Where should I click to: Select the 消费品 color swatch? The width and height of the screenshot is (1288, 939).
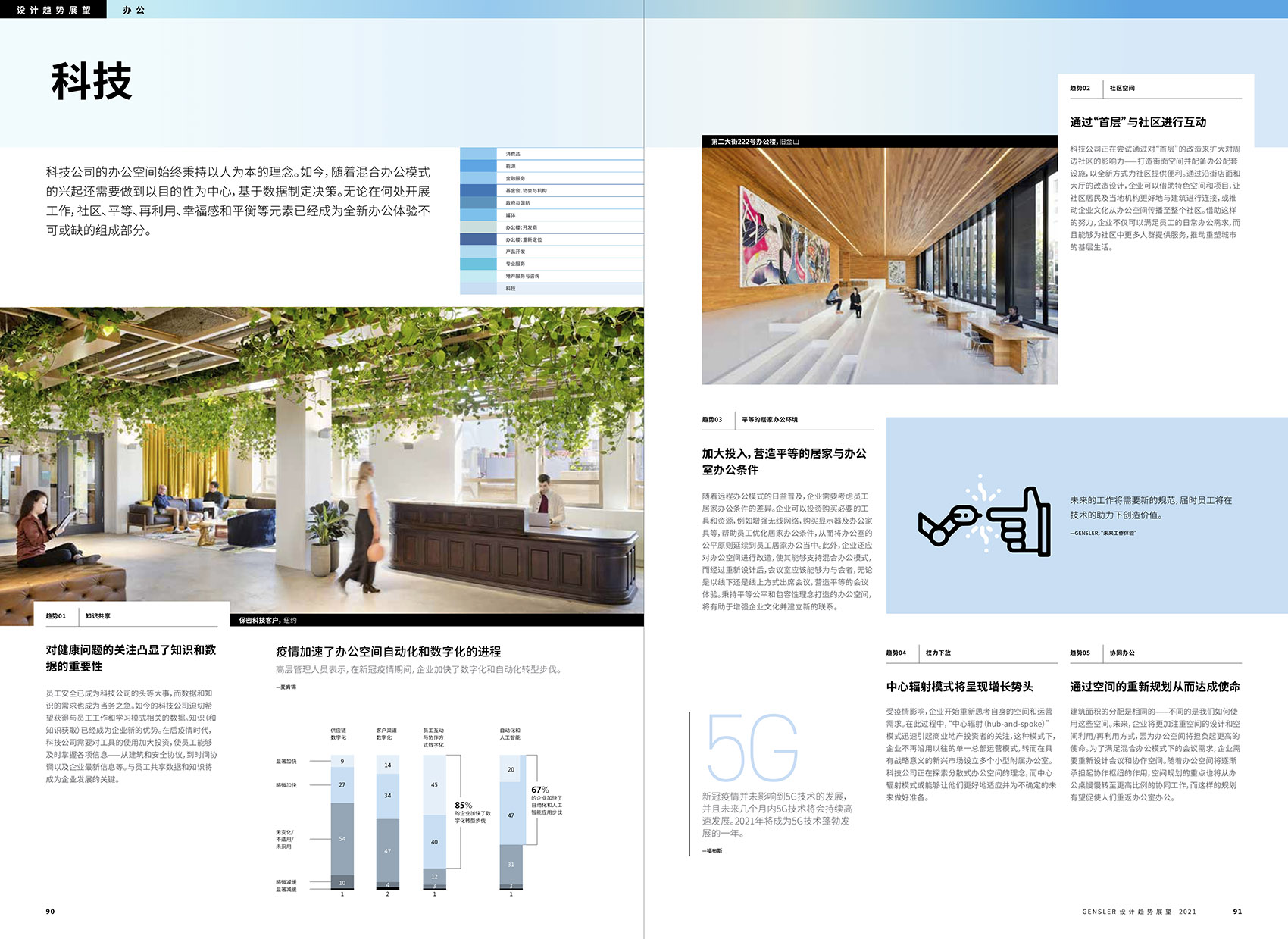pyautogui.click(x=478, y=154)
